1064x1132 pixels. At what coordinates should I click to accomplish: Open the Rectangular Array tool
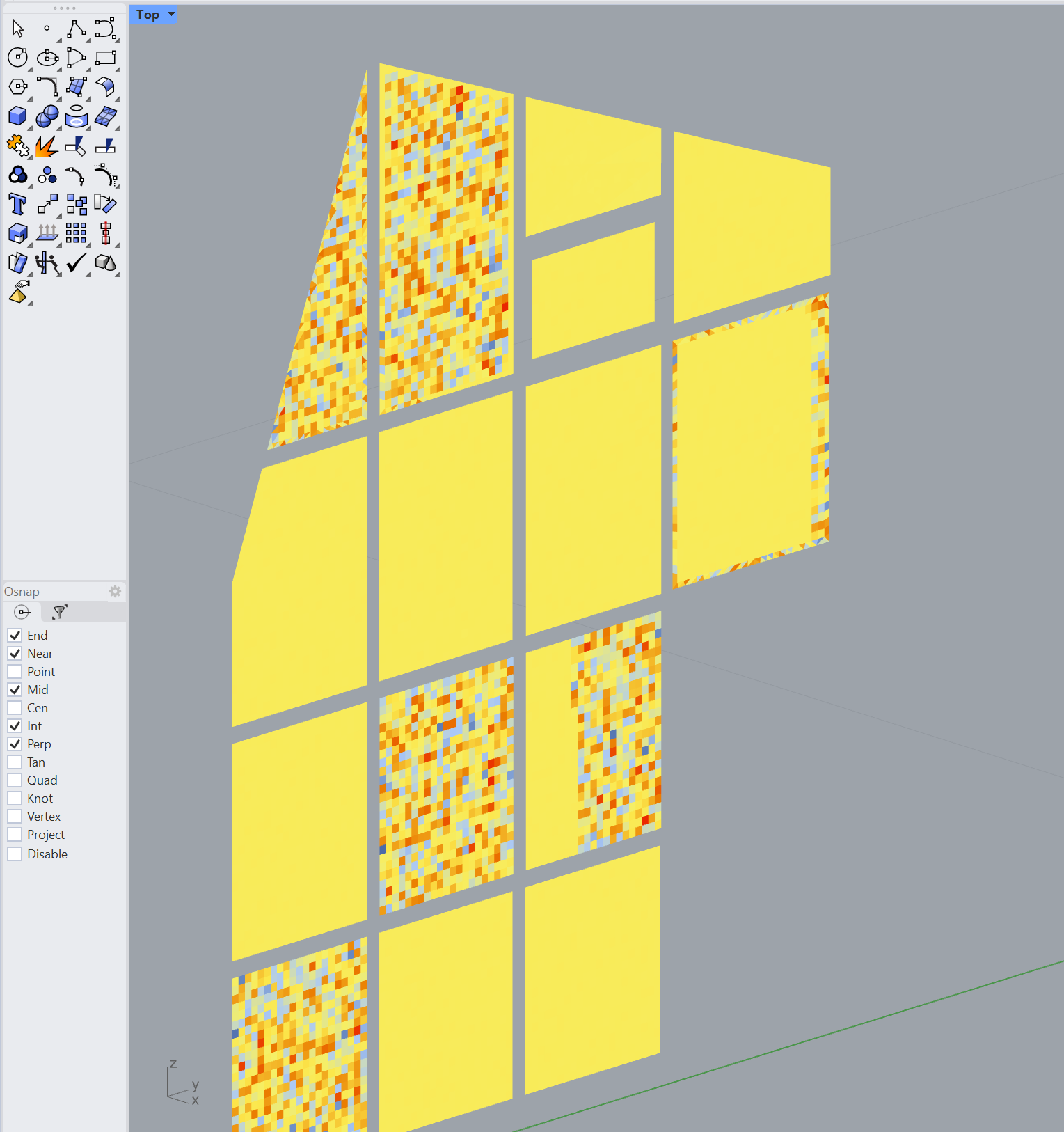click(76, 233)
